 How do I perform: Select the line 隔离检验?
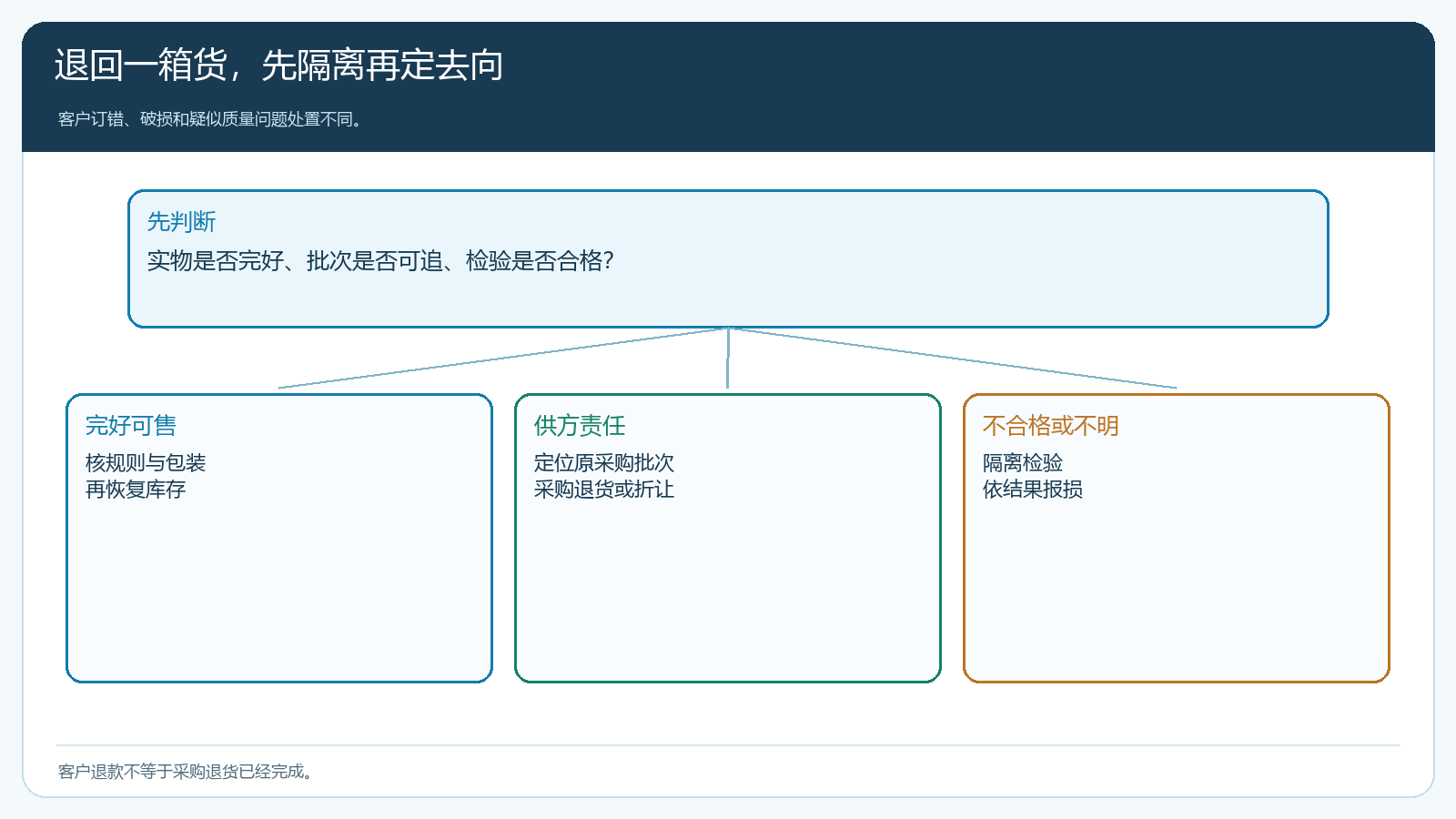pyautogui.click(x=1023, y=462)
